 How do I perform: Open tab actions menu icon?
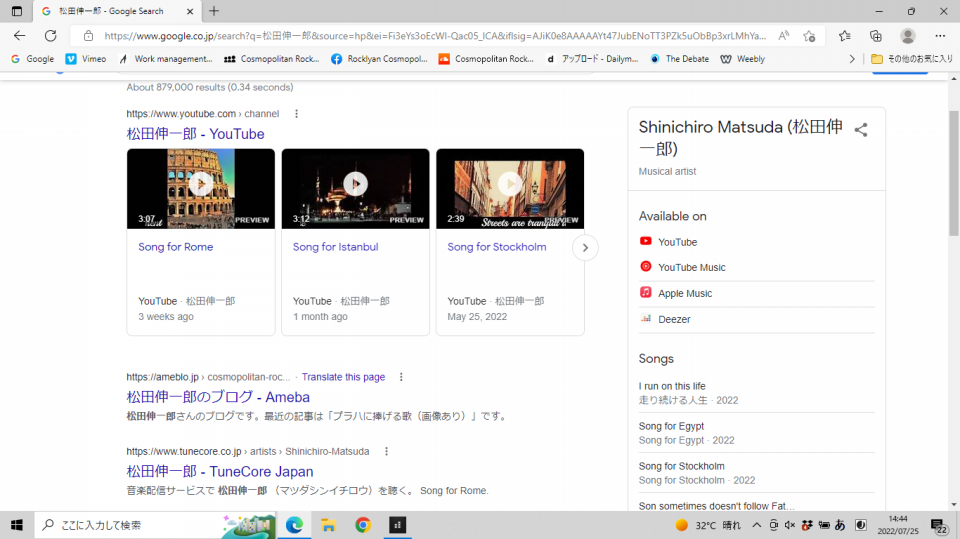[17, 11]
